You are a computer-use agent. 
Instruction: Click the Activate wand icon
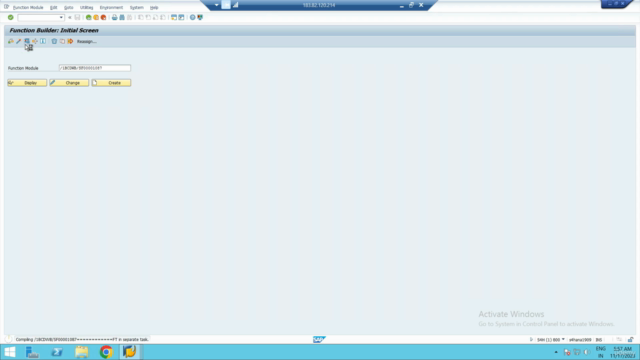(19, 41)
